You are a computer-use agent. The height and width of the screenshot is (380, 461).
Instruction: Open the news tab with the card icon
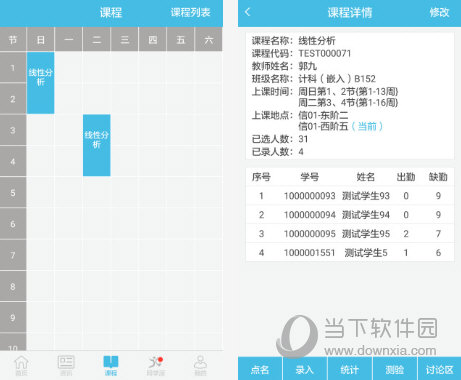[x=66, y=365]
